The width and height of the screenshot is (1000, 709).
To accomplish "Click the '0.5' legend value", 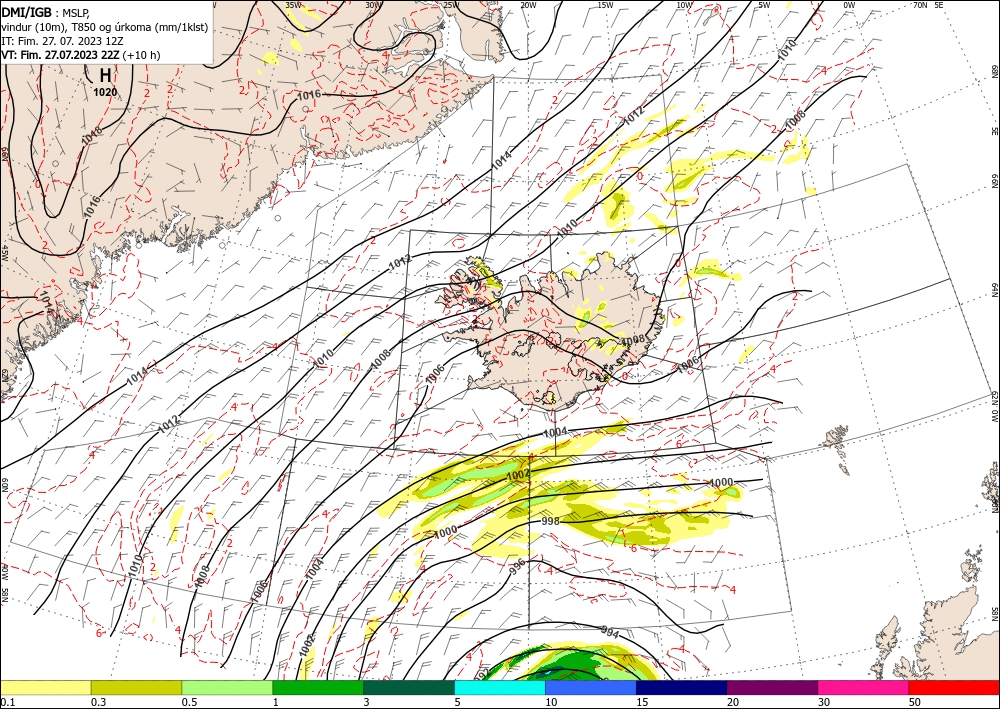I will coord(189,702).
